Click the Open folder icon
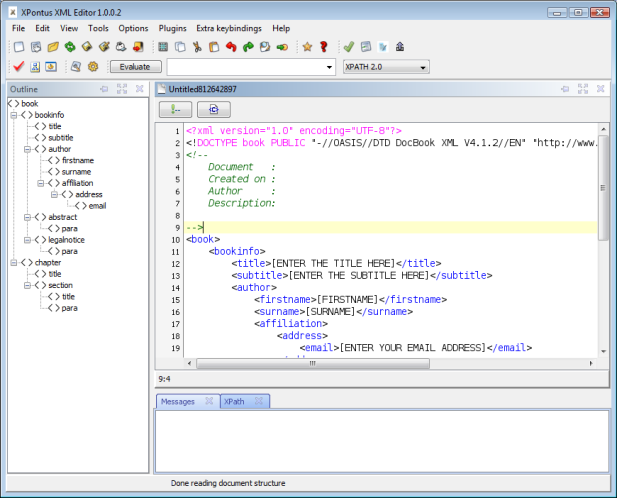This screenshot has width=617, height=498. tap(54, 47)
